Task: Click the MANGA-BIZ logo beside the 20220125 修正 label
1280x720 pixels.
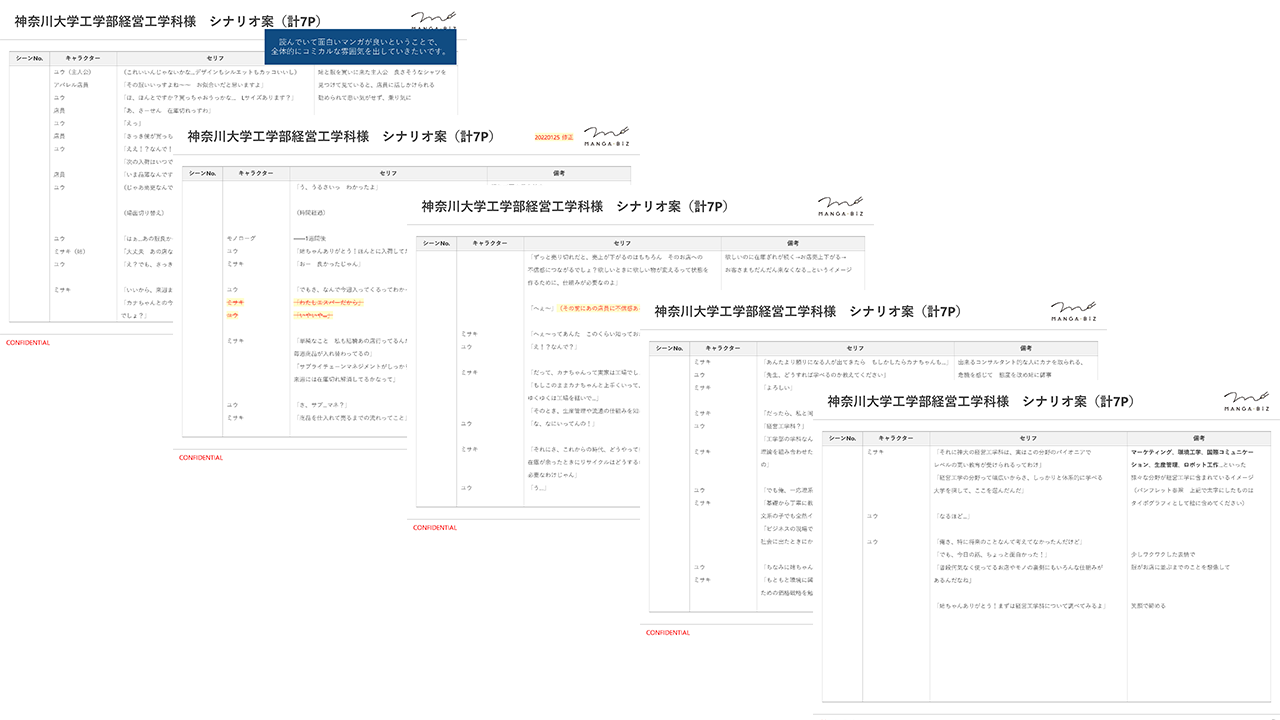Action: pyautogui.click(x=606, y=136)
